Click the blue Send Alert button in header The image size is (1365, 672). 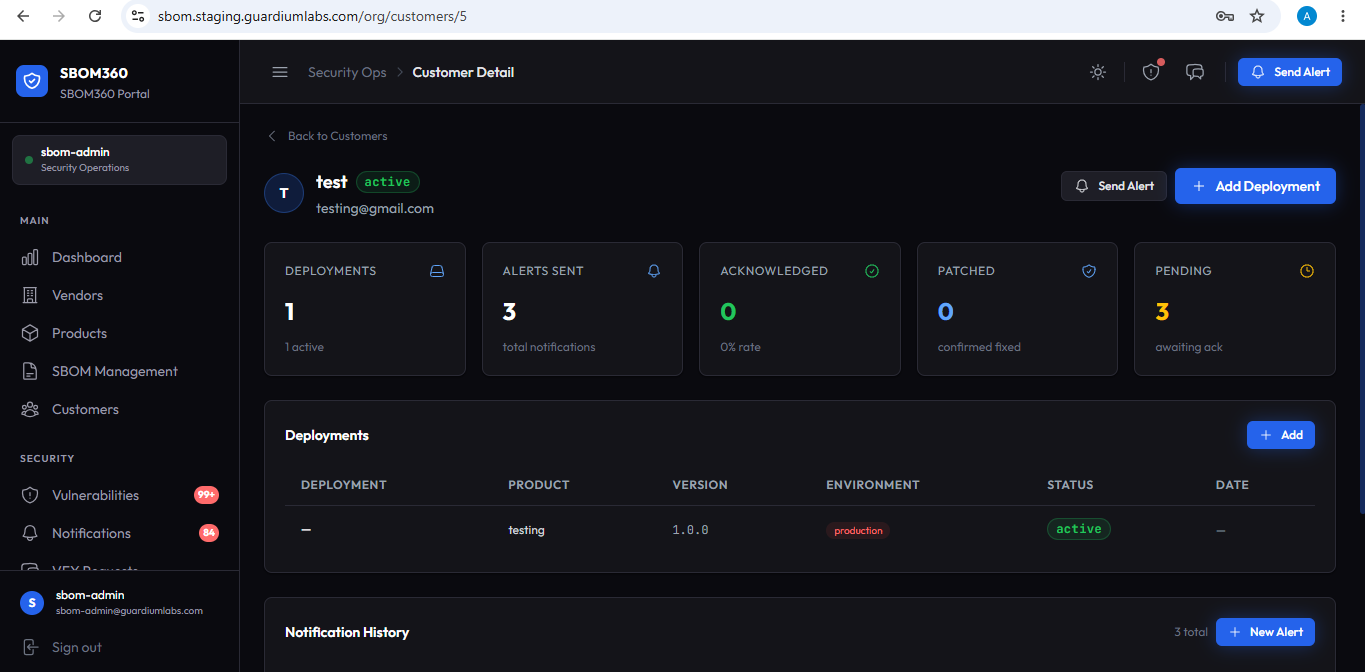point(1290,72)
